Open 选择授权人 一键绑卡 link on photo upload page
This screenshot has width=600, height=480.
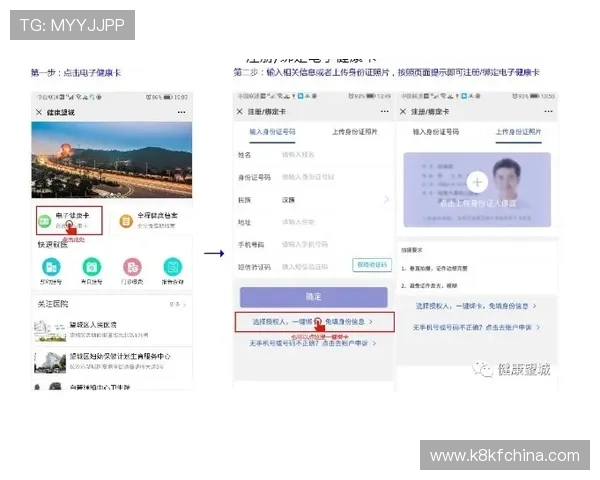coord(476,306)
